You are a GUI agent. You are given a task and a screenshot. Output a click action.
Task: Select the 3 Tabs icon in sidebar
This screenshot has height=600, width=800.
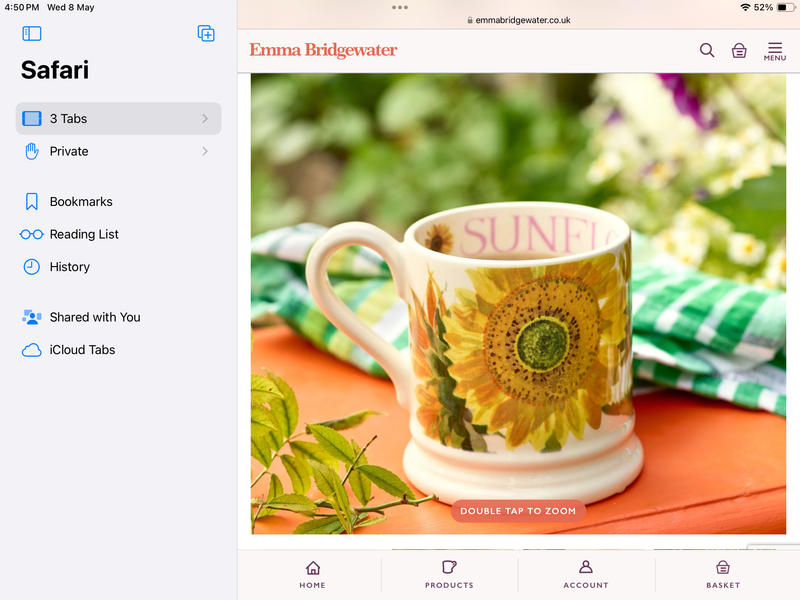[32, 118]
